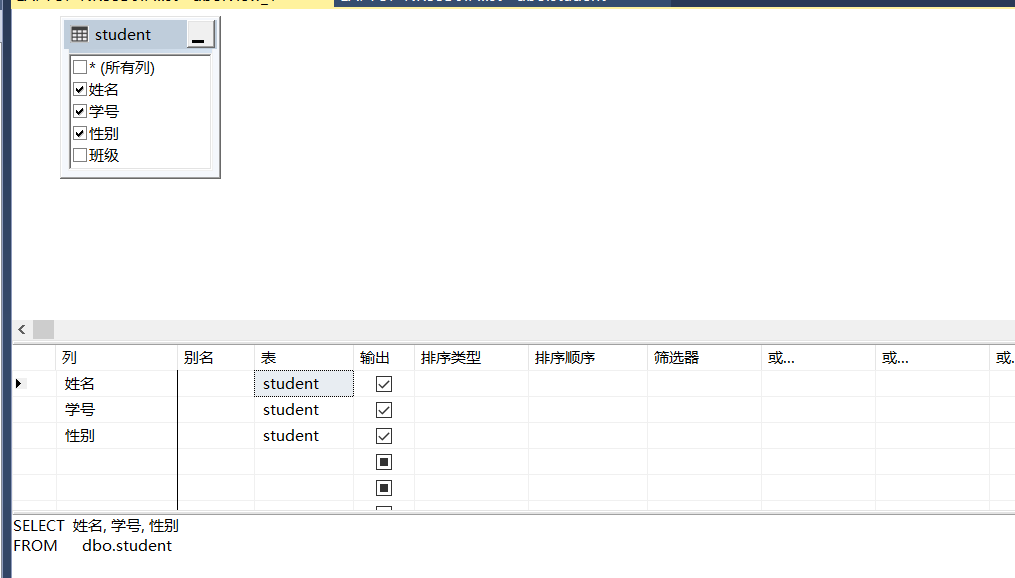Toggle output checkbox for 姓名 grid row
Viewport: 1015px width, 578px height.
coord(384,384)
